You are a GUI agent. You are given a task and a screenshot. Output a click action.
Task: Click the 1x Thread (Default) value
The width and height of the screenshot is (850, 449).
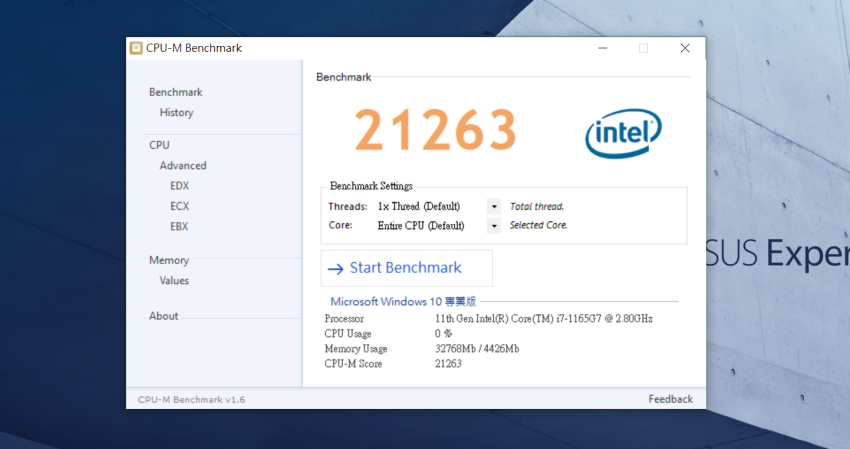tap(418, 207)
